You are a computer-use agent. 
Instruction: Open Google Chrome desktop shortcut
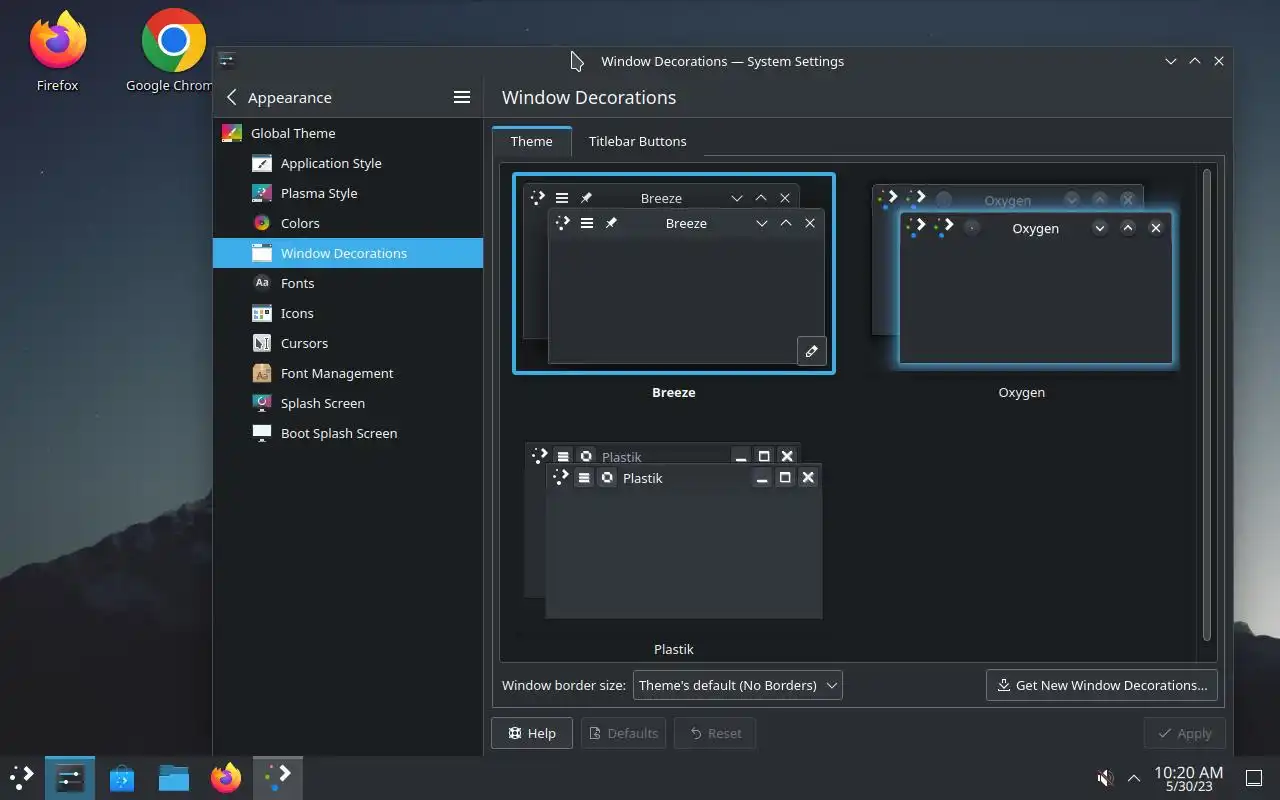172,52
